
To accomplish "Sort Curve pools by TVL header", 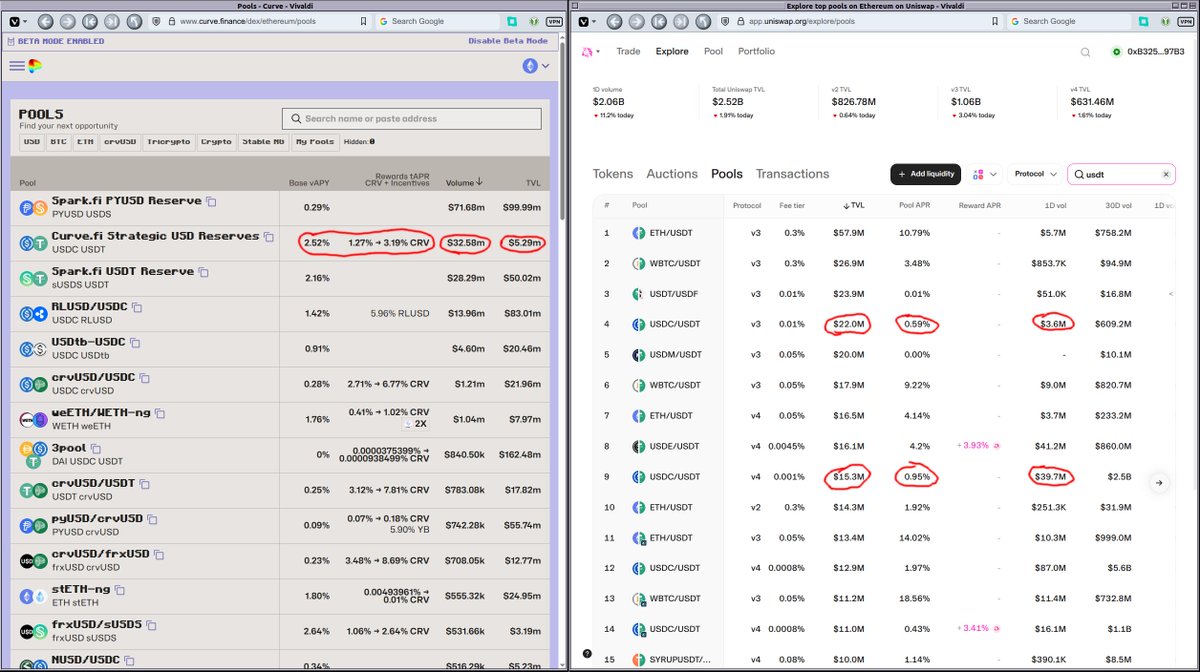I will tap(533, 183).
